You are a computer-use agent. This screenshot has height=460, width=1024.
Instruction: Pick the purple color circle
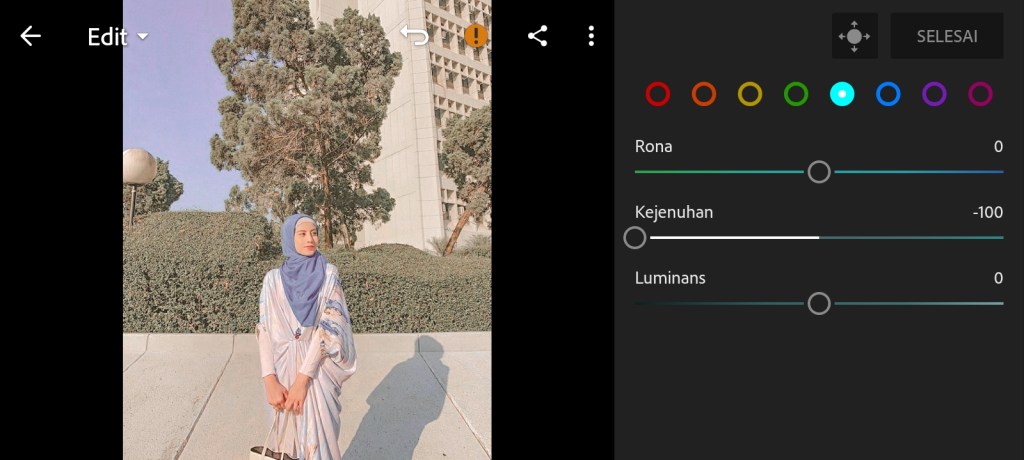click(934, 94)
